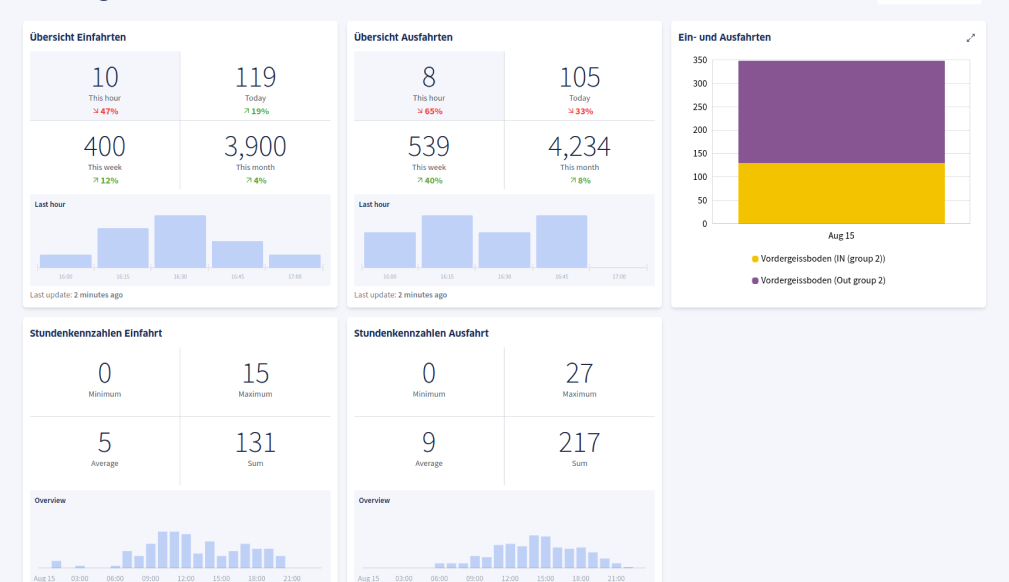Screen dimensions: 1009x582
Task: Click the 16:30 bar in Einfahrten Last hour chart
Action: tap(180, 241)
